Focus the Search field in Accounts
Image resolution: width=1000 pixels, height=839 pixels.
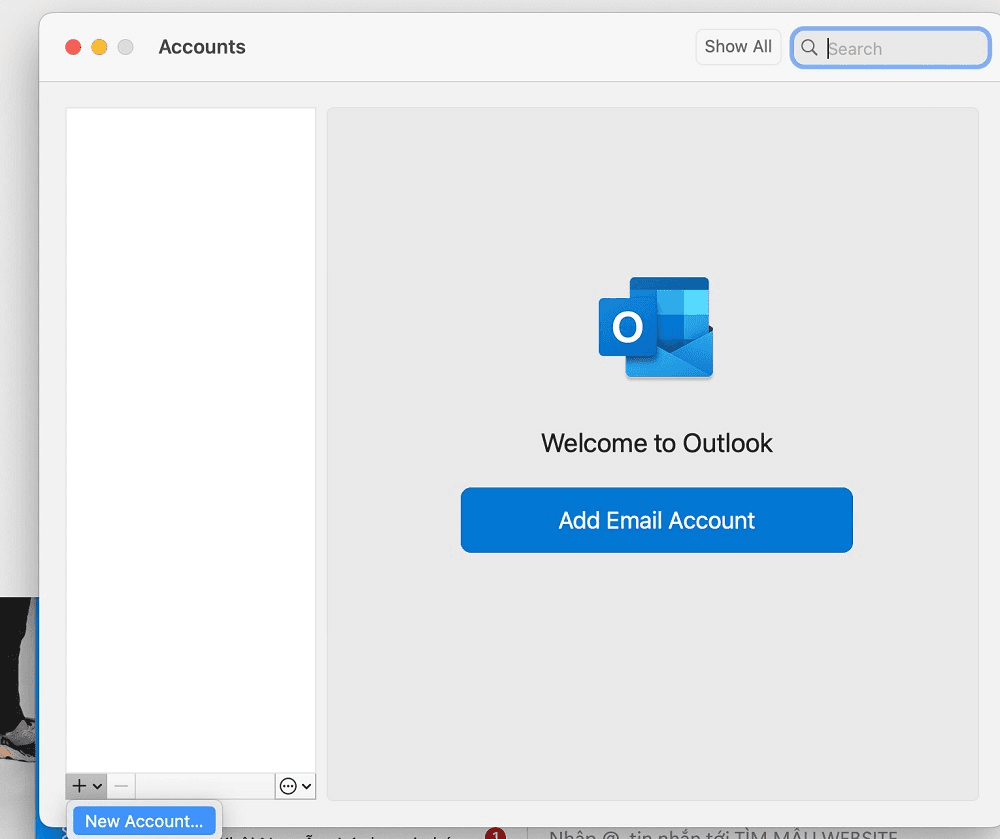point(890,48)
